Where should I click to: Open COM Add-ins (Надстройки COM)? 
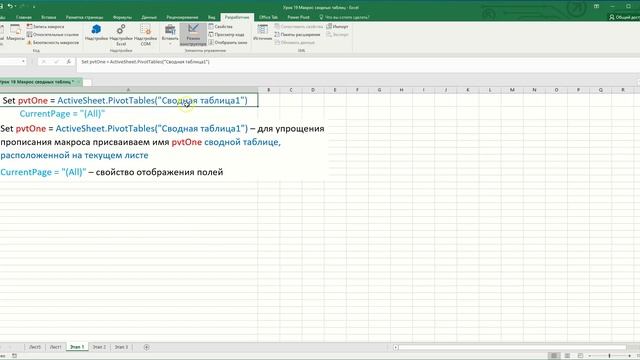pyautogui.click(x=145, y=34)
